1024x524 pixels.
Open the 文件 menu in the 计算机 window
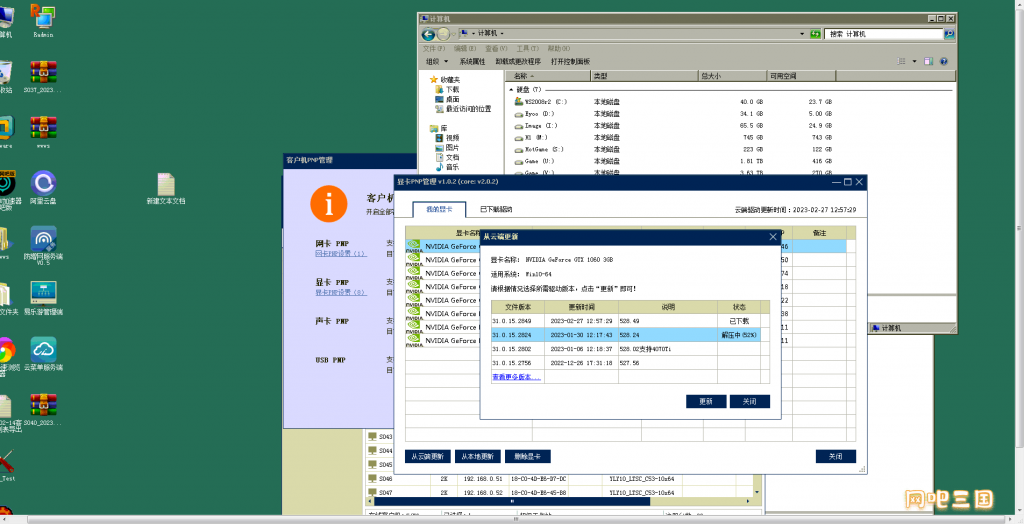point(434,48)
